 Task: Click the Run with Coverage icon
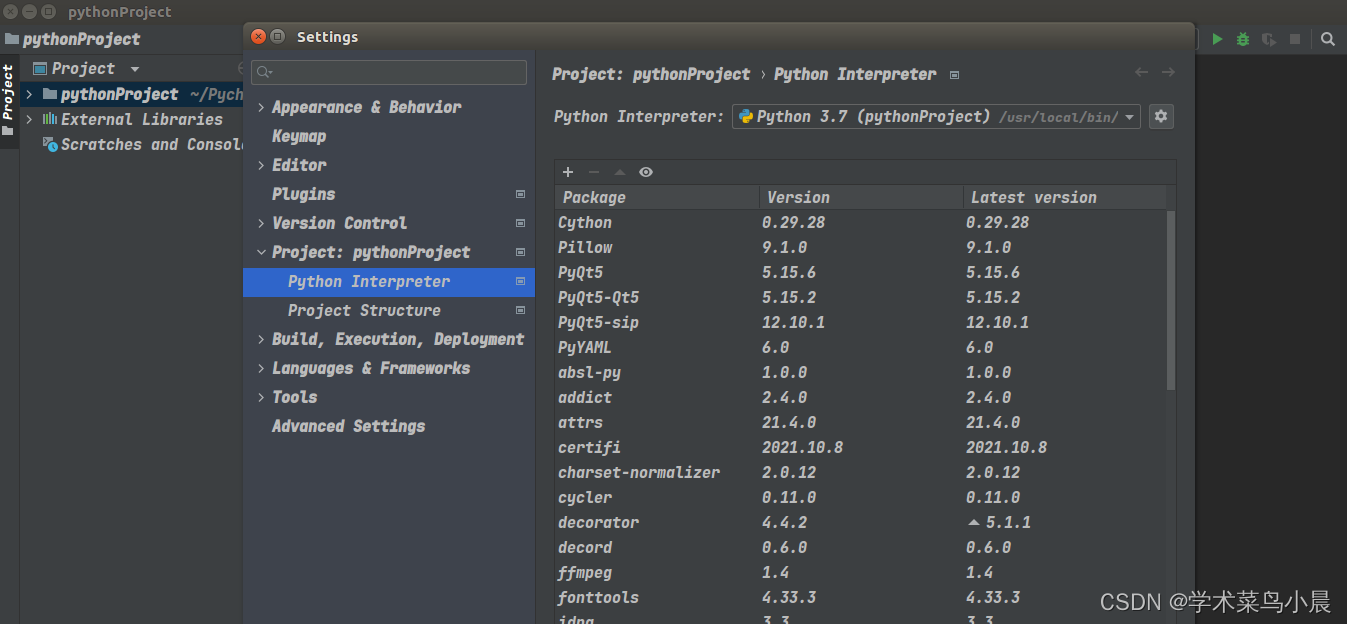point(1269,39)
